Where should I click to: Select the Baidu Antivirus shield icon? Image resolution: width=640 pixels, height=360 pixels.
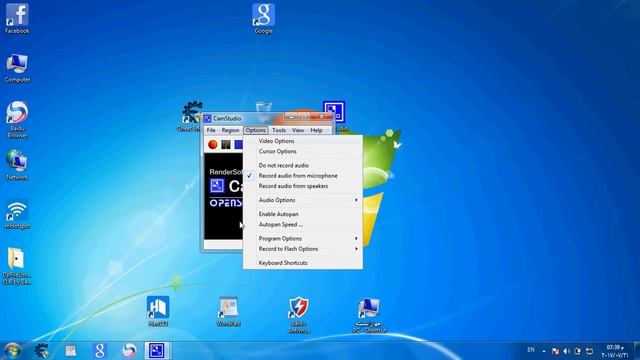pos(298,315)
